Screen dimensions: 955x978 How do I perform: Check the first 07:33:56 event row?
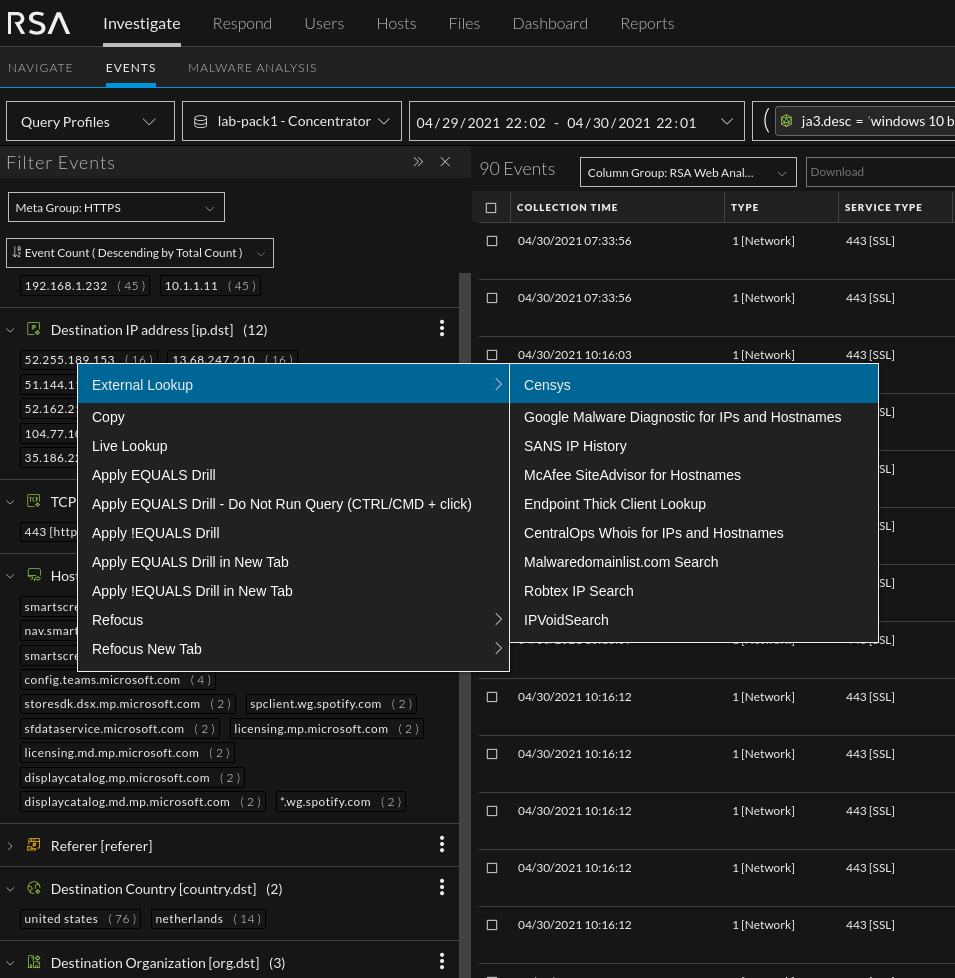(x=492, y=241)
